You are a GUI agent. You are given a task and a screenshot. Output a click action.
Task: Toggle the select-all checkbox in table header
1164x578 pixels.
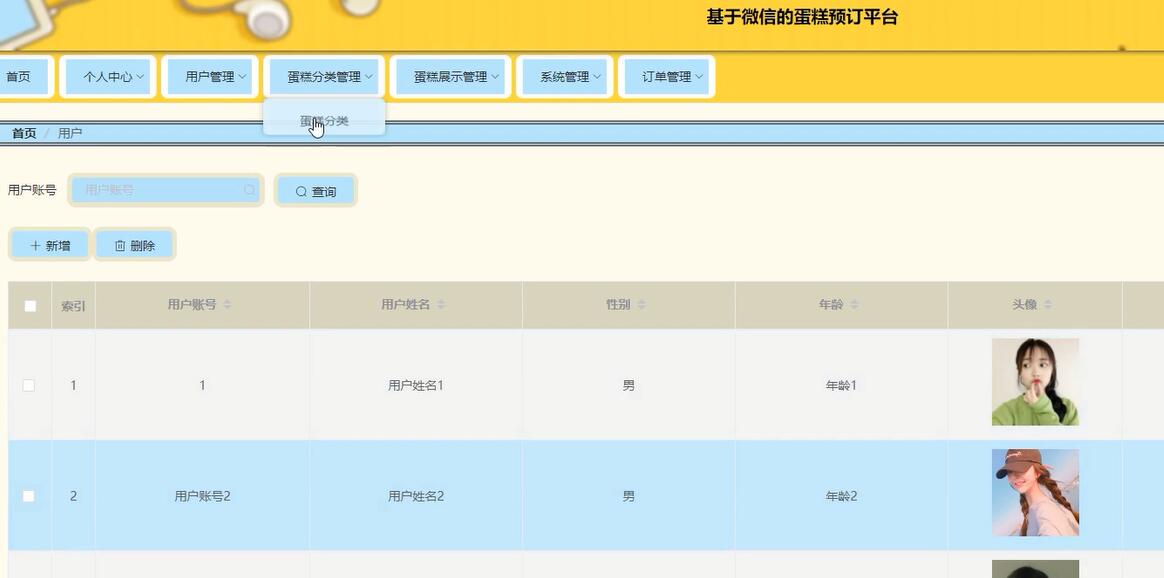30,306
